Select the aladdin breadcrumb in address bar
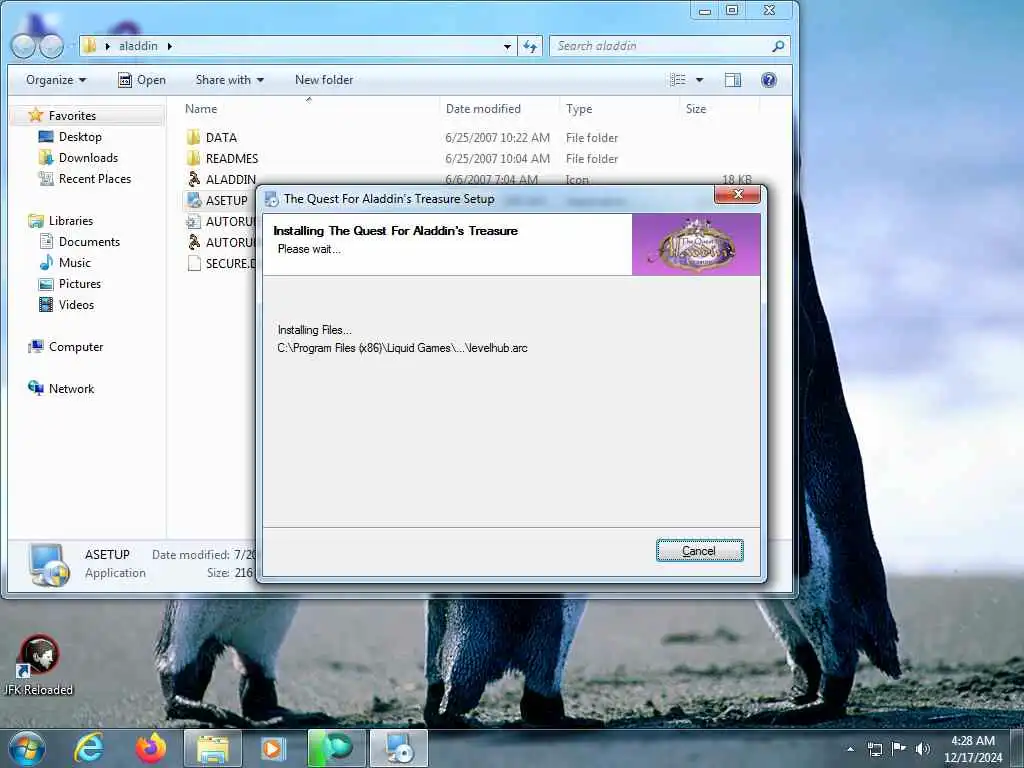This screenshot has height=768, width=1024. pyautogui.click(x=138, y=46)
